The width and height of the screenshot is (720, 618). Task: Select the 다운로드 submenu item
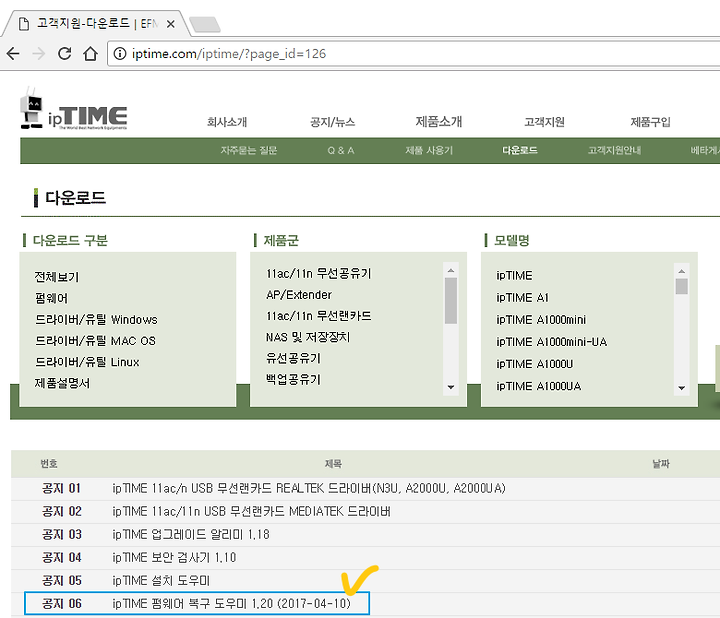(520, 151)
